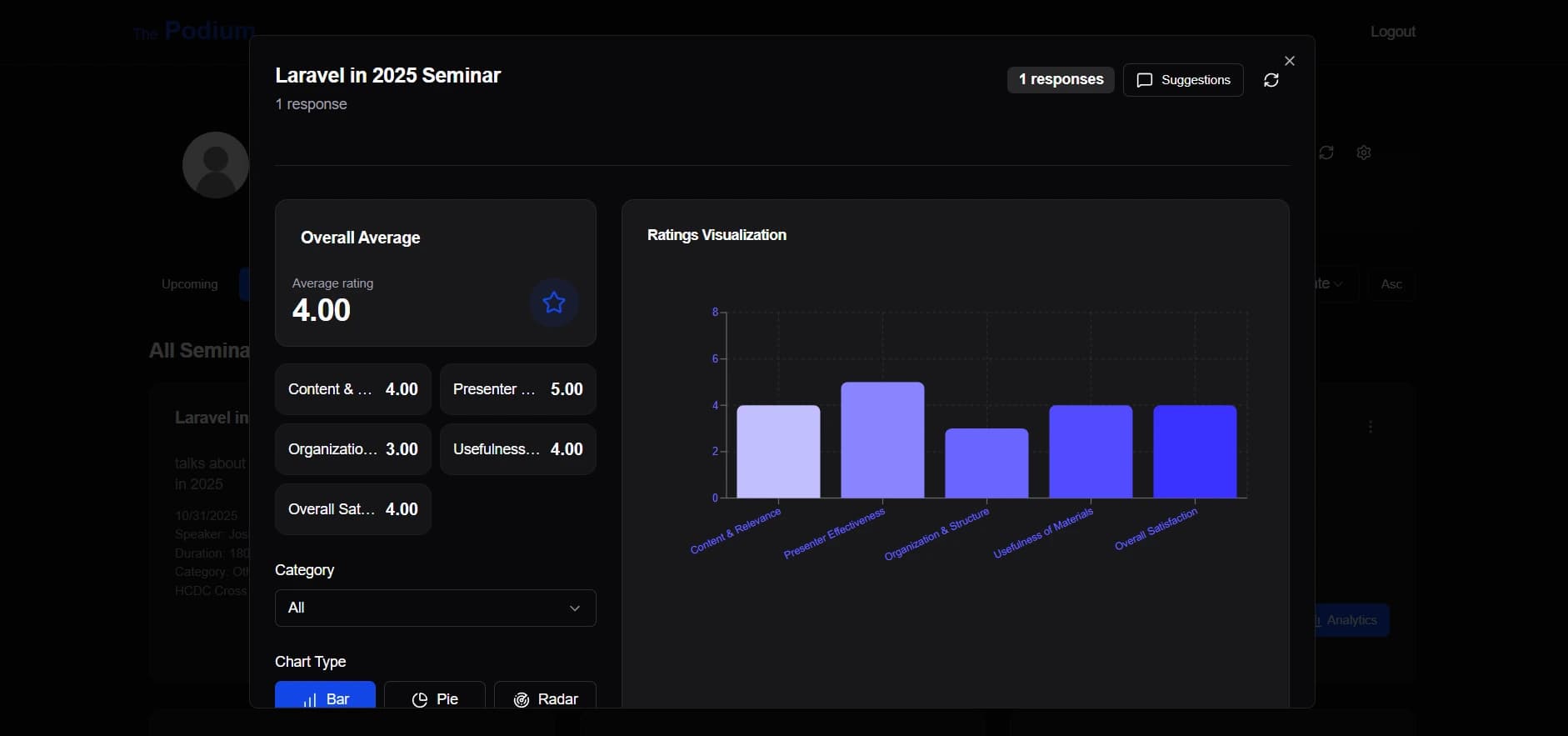
Task: Open the sort-by dropdown next to Asc
Action: pos(1331,284)
